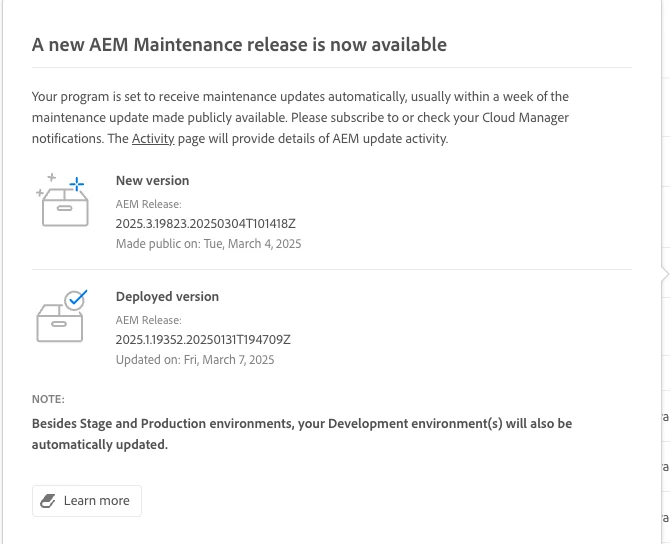670x544 pixels.
Task: Select the AEM Release label under New version
Action: tap(149, 204)
